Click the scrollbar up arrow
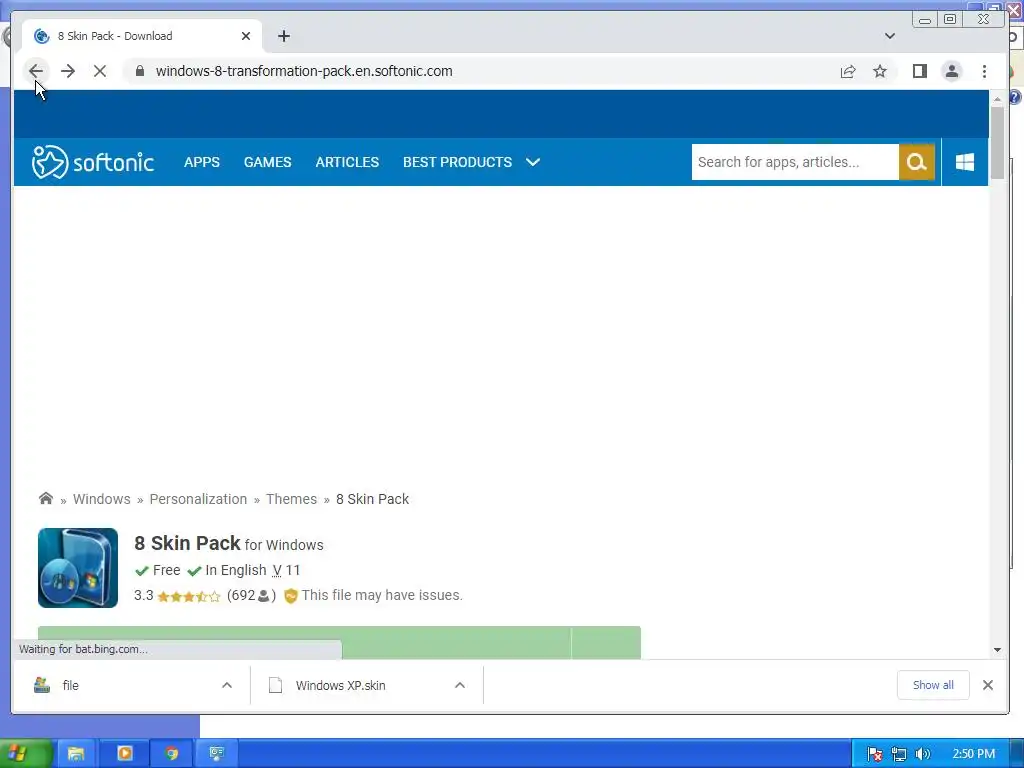The image size is (1024, 768). point(997,99)
